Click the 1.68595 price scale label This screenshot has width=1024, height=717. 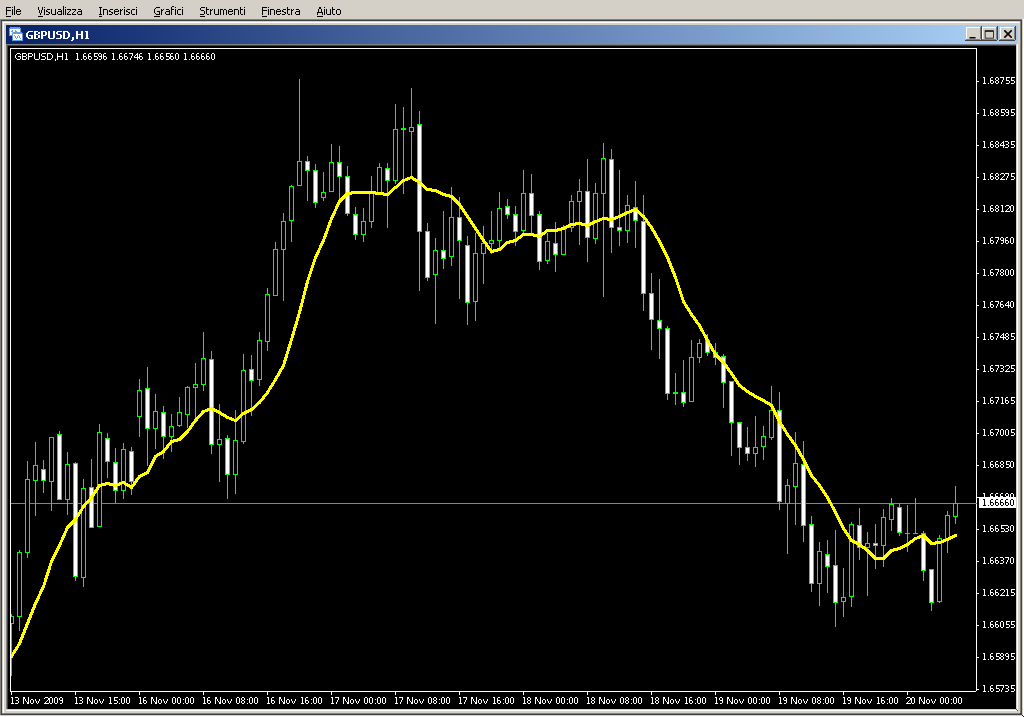999,113
